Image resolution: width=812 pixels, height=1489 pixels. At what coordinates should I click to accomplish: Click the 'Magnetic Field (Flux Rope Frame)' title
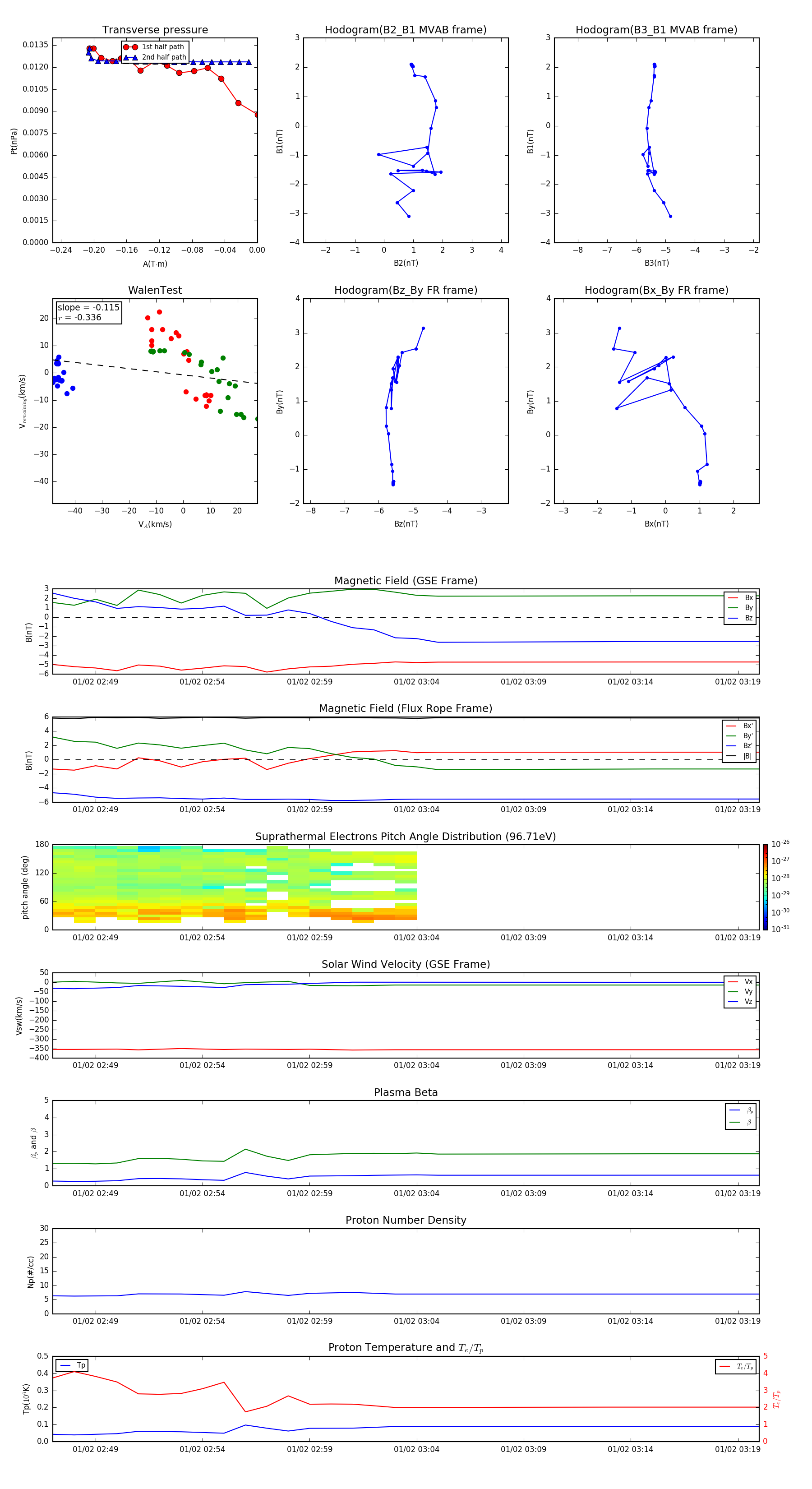coord(406,709)
